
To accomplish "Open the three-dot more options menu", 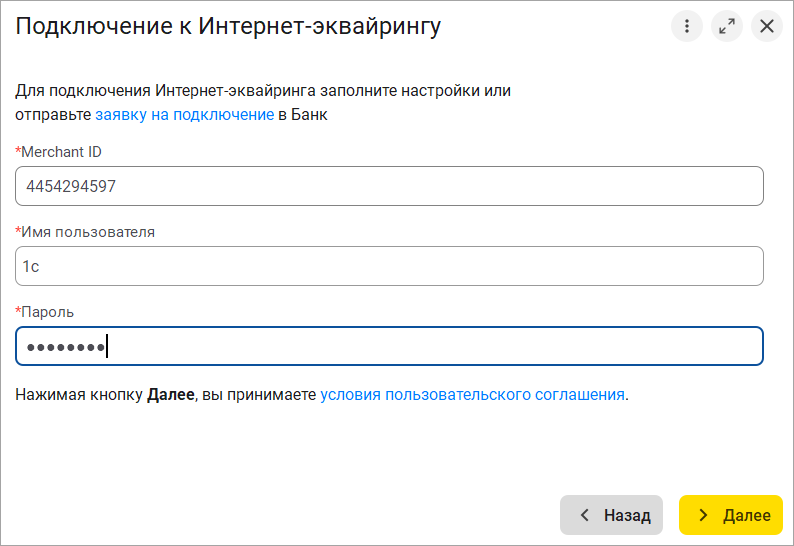I will [687, 26].
